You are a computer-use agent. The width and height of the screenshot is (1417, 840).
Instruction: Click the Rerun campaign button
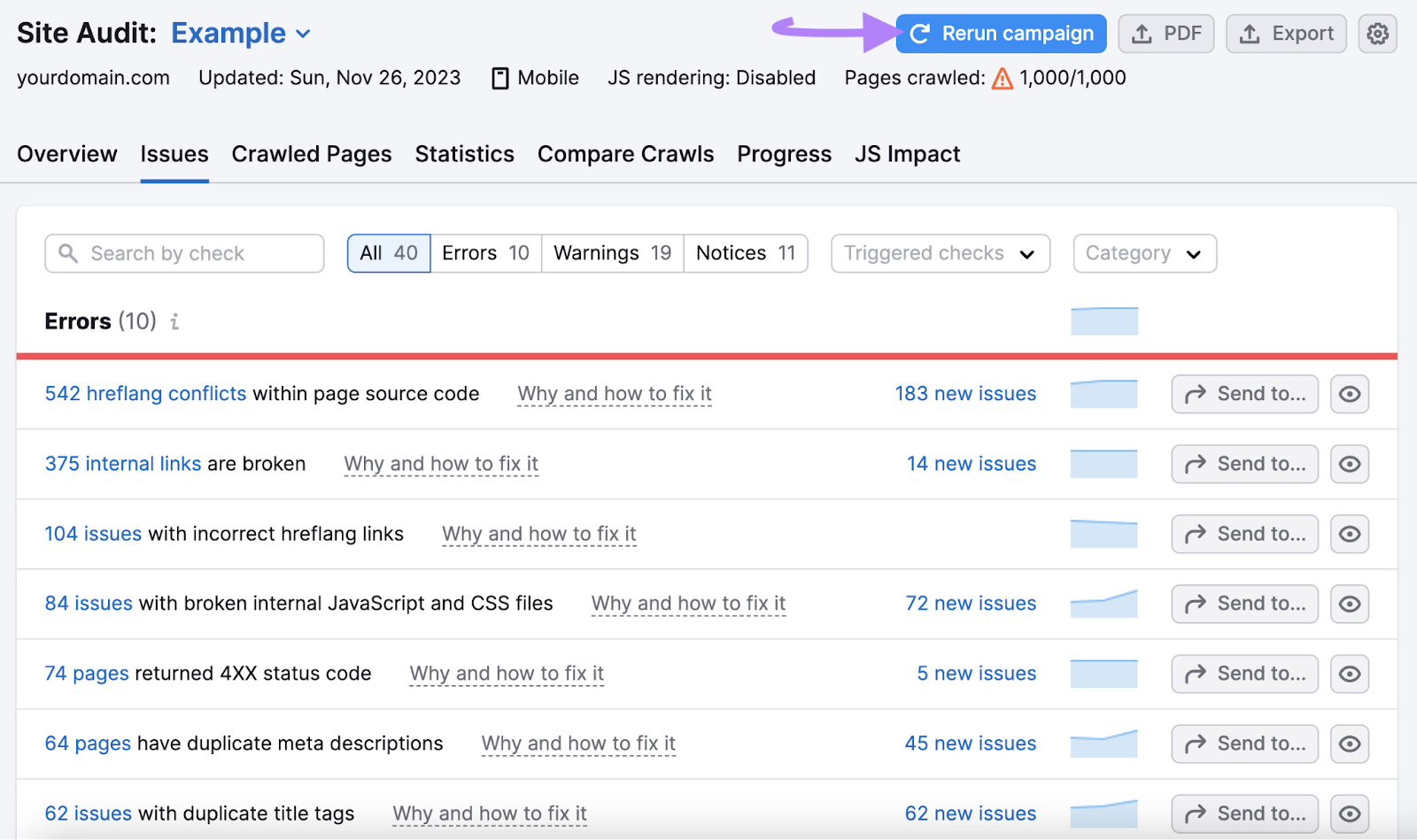1001,34
